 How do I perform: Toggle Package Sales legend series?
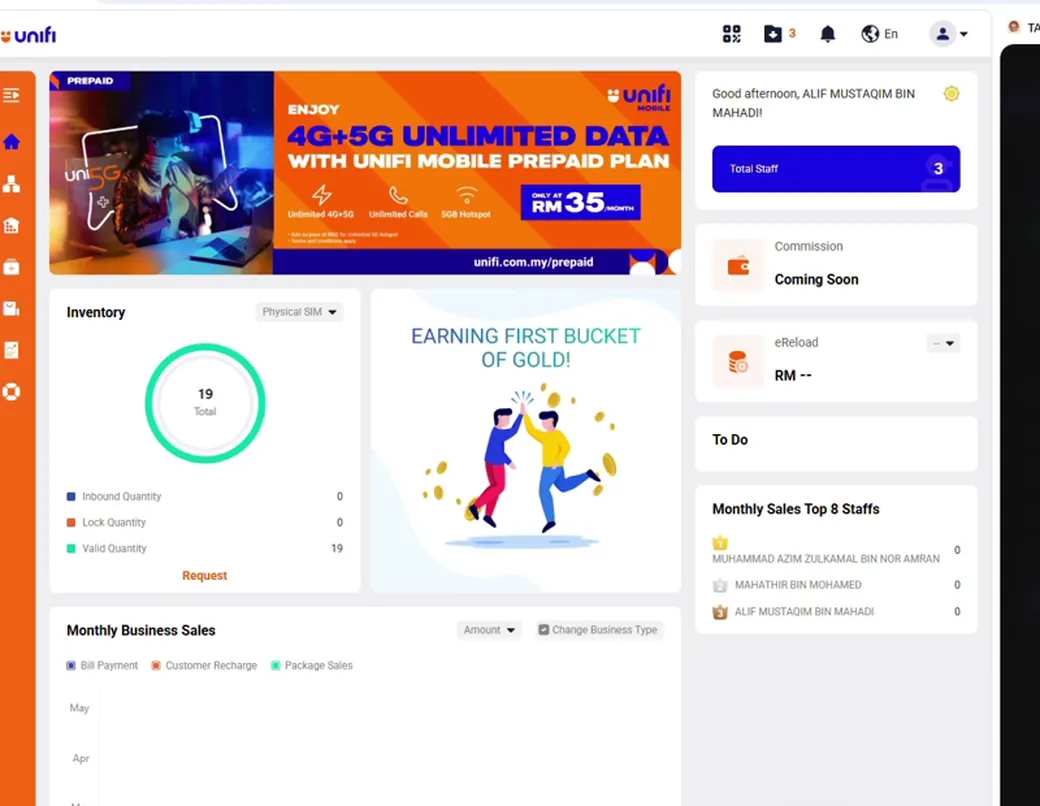pyautogui.click(x=312, y=665)
